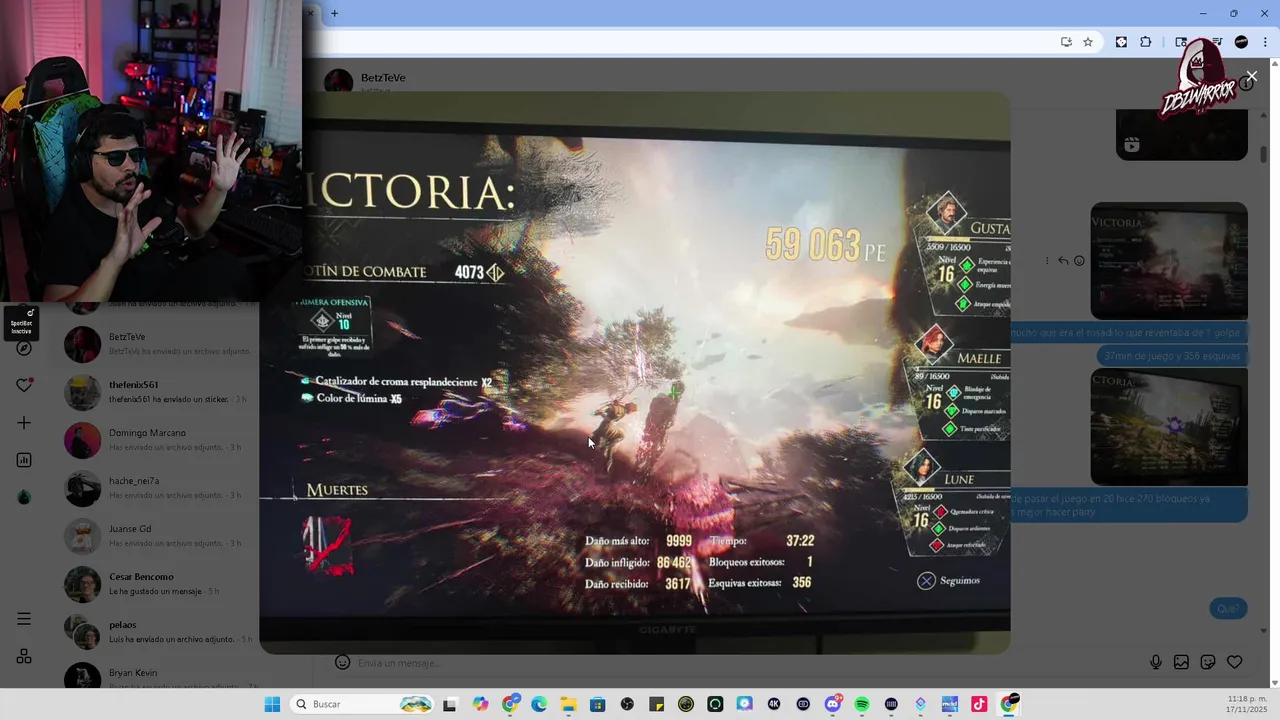Click the sticker icon in composer
Viewport: 1280px width, 720px height.
point(1208,662)
